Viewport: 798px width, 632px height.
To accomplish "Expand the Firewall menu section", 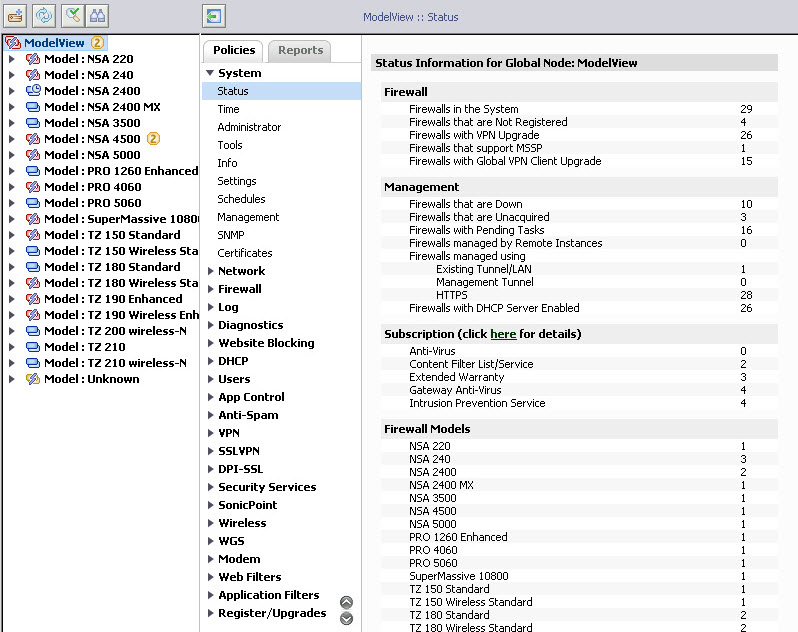I will coord(210,289).
